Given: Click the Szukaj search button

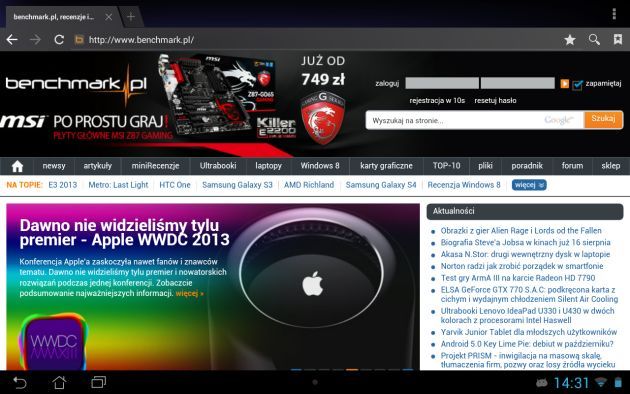Looking at the screenshot, I should pos(603,120).
